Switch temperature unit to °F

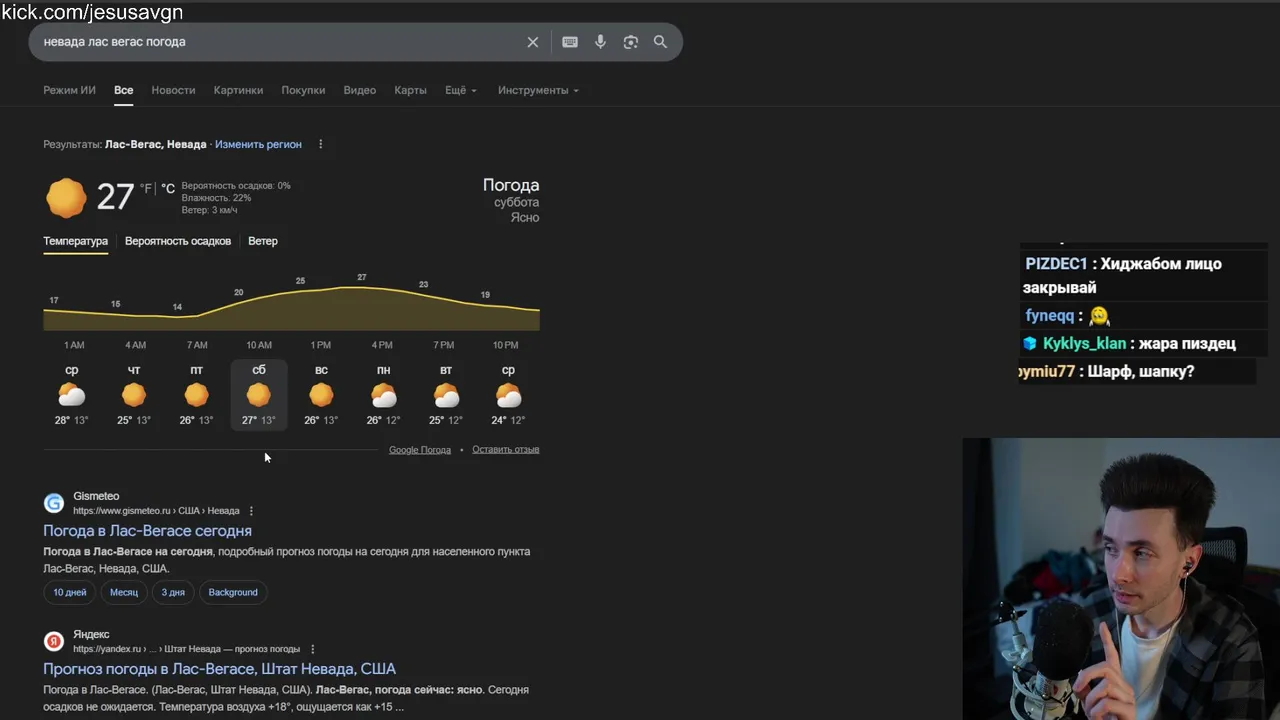[146, 188]
